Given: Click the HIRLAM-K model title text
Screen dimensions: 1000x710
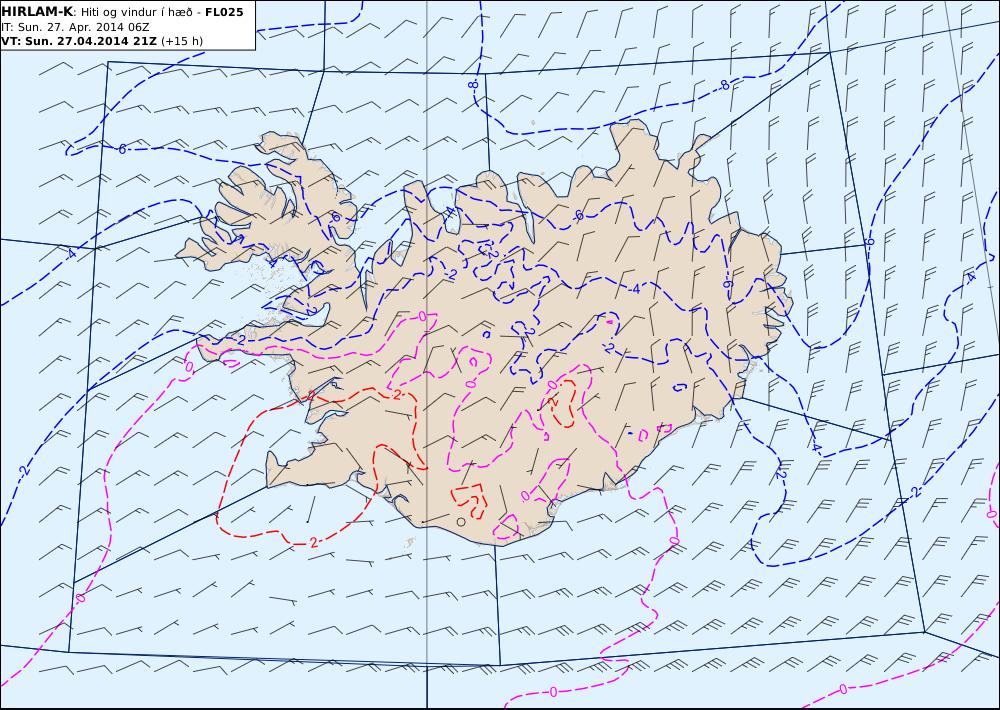Looking at the screenshot, I should click(x=37, y=12).
